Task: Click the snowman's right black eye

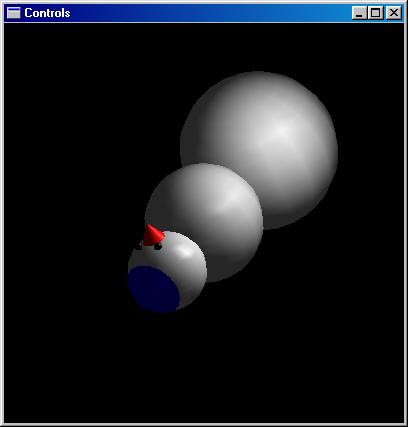Action: coord(158,247)
